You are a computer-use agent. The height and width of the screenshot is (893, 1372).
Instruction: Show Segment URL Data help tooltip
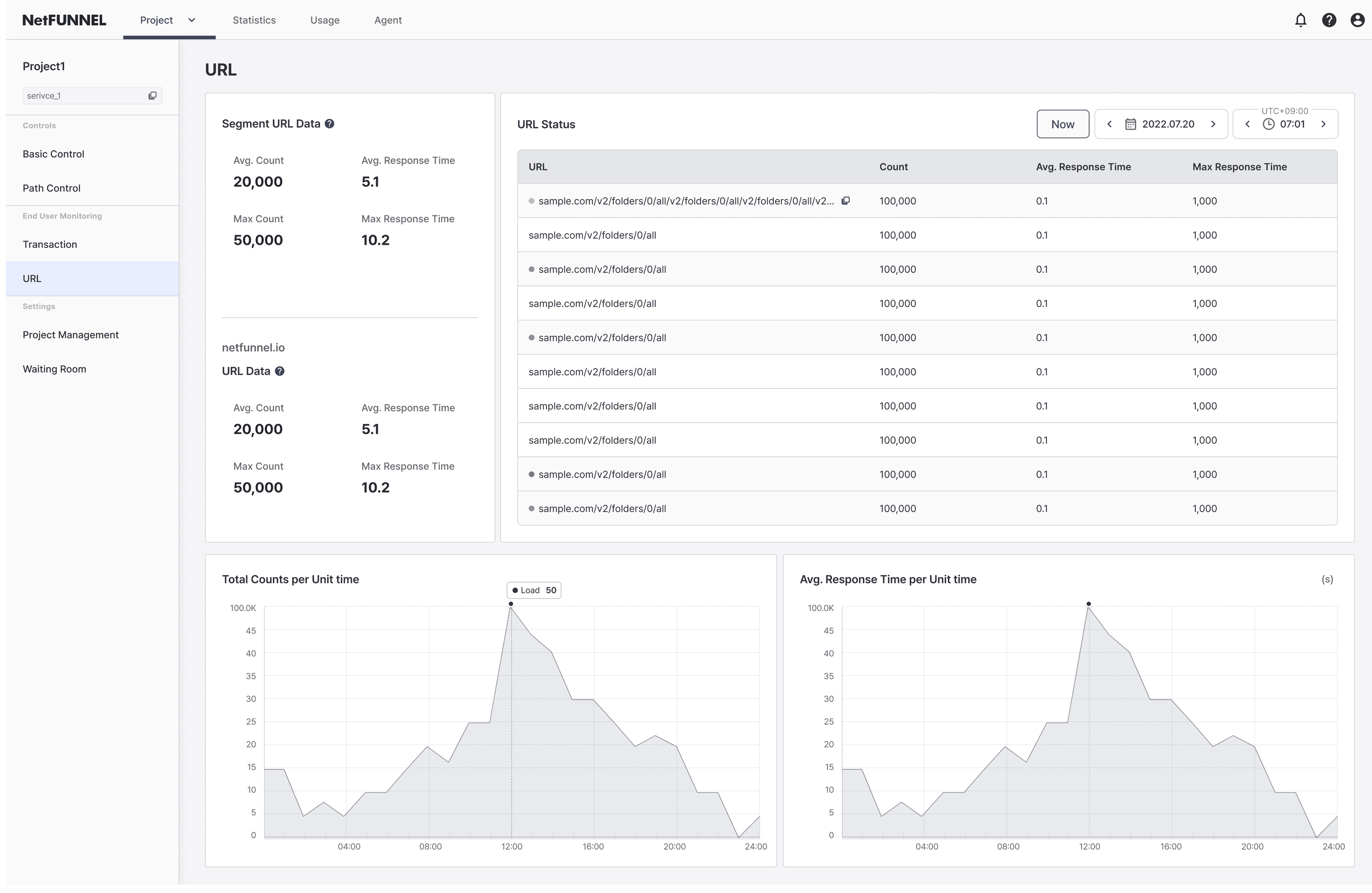[330, 123]
